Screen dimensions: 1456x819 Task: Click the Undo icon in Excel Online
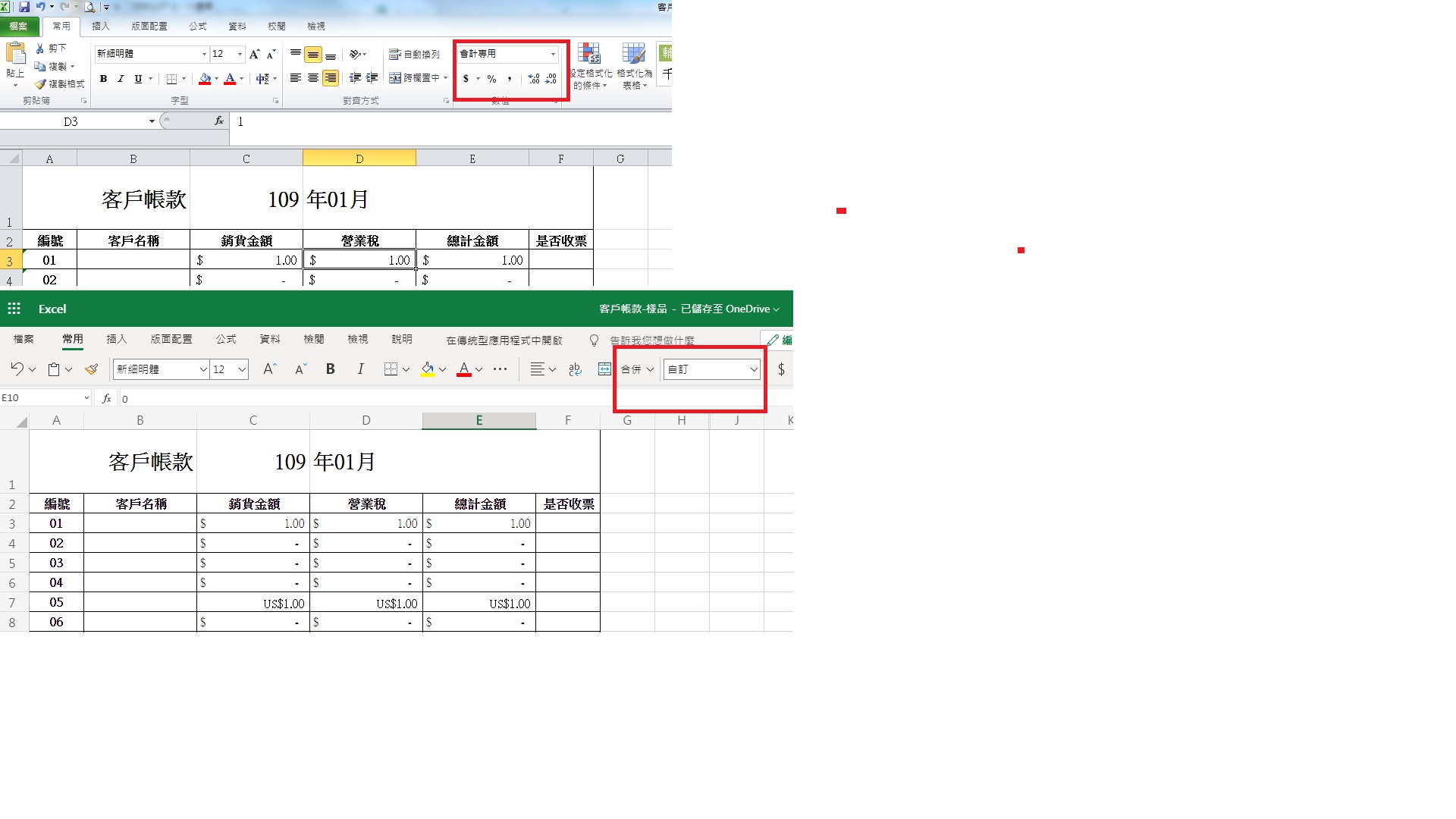pos(16,369)
